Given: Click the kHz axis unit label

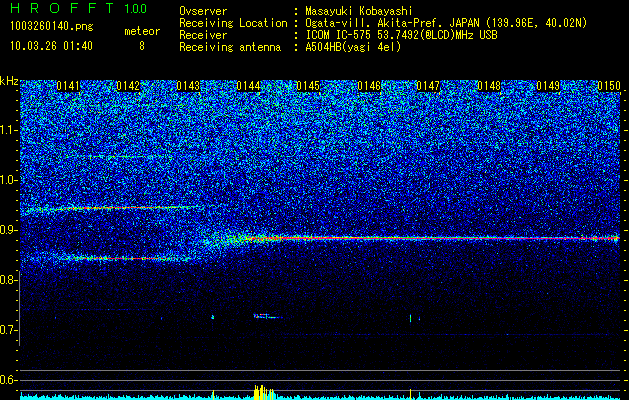Looking at the screenshot, I should pyautogui.click(x=9, y=81).
